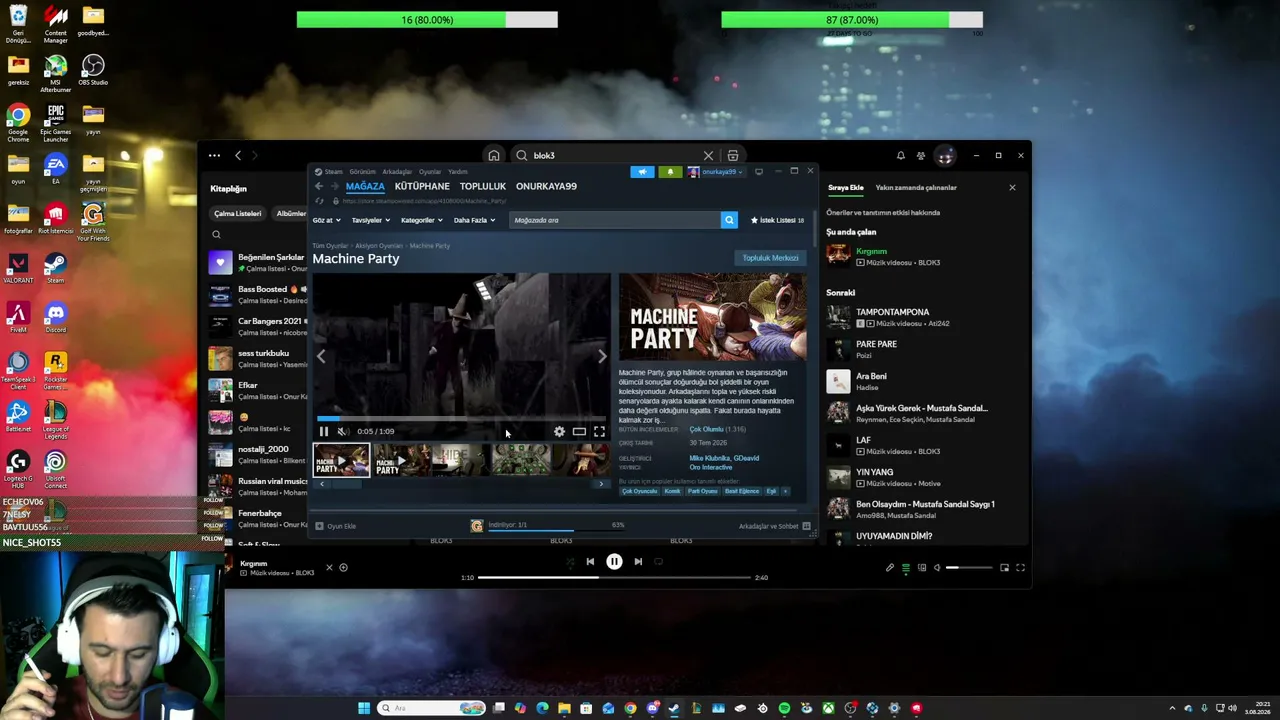Viewport: 1280px width, 720px height.
Task: Toggle shuffle in the Spotify player
Action: tap(570, 562)
